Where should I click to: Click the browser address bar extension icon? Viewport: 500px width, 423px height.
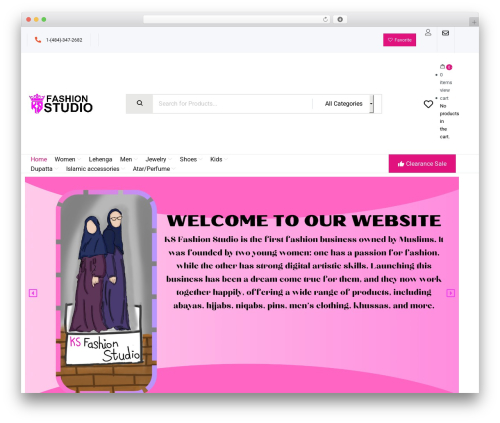pos(340,20)
